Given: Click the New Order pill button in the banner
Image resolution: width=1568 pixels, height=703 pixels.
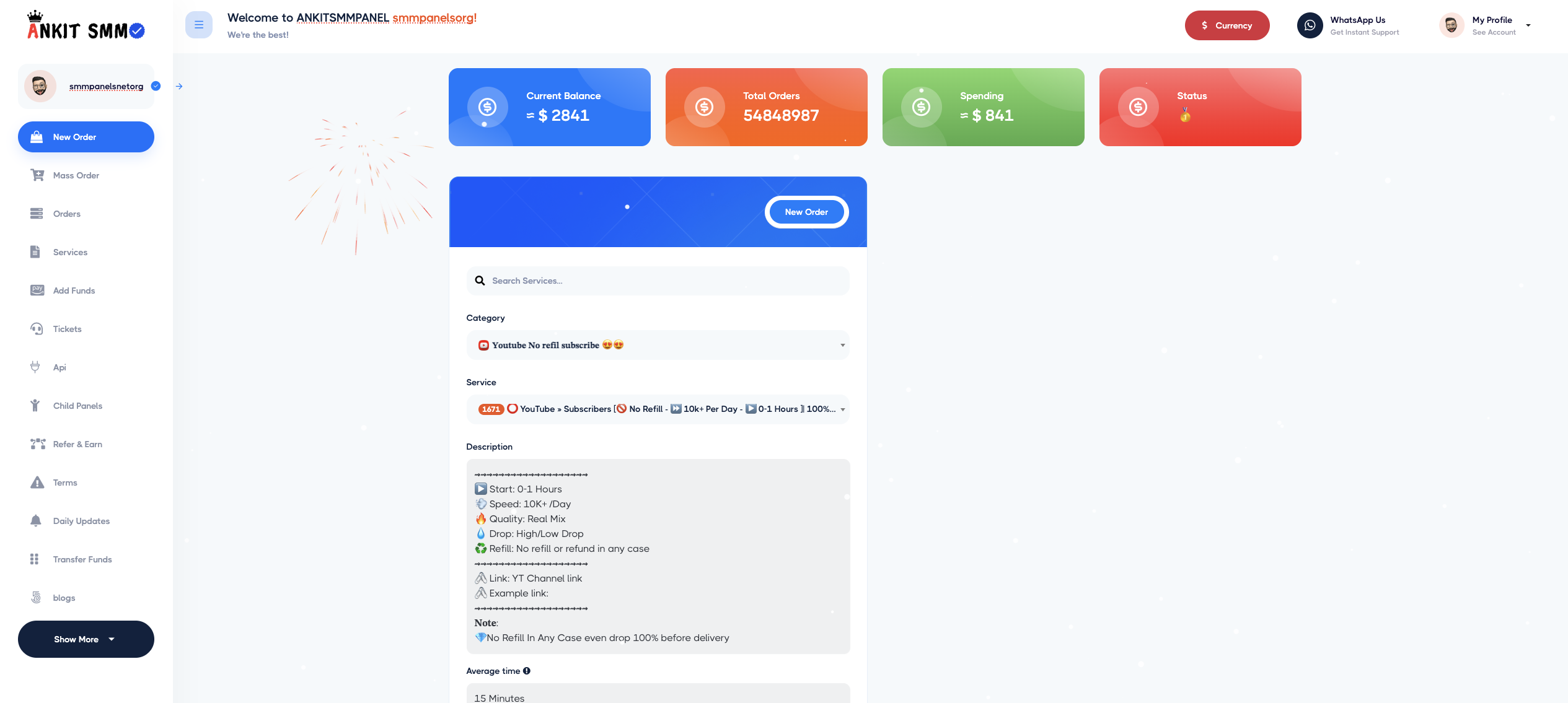Looking at the screenshot, I should [806, 212].
